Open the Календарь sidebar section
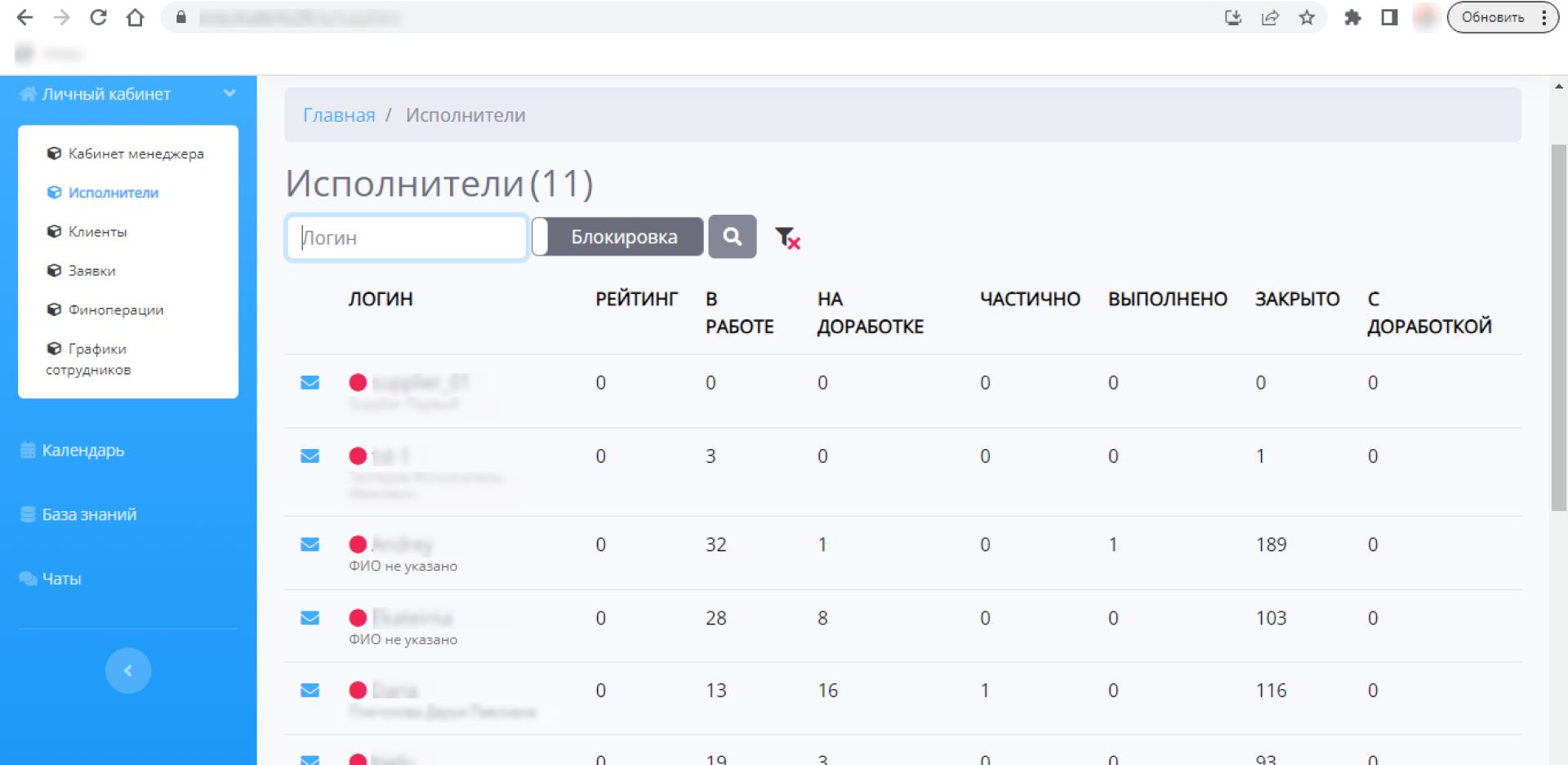The image size is (1568, 765). [82, 450]
